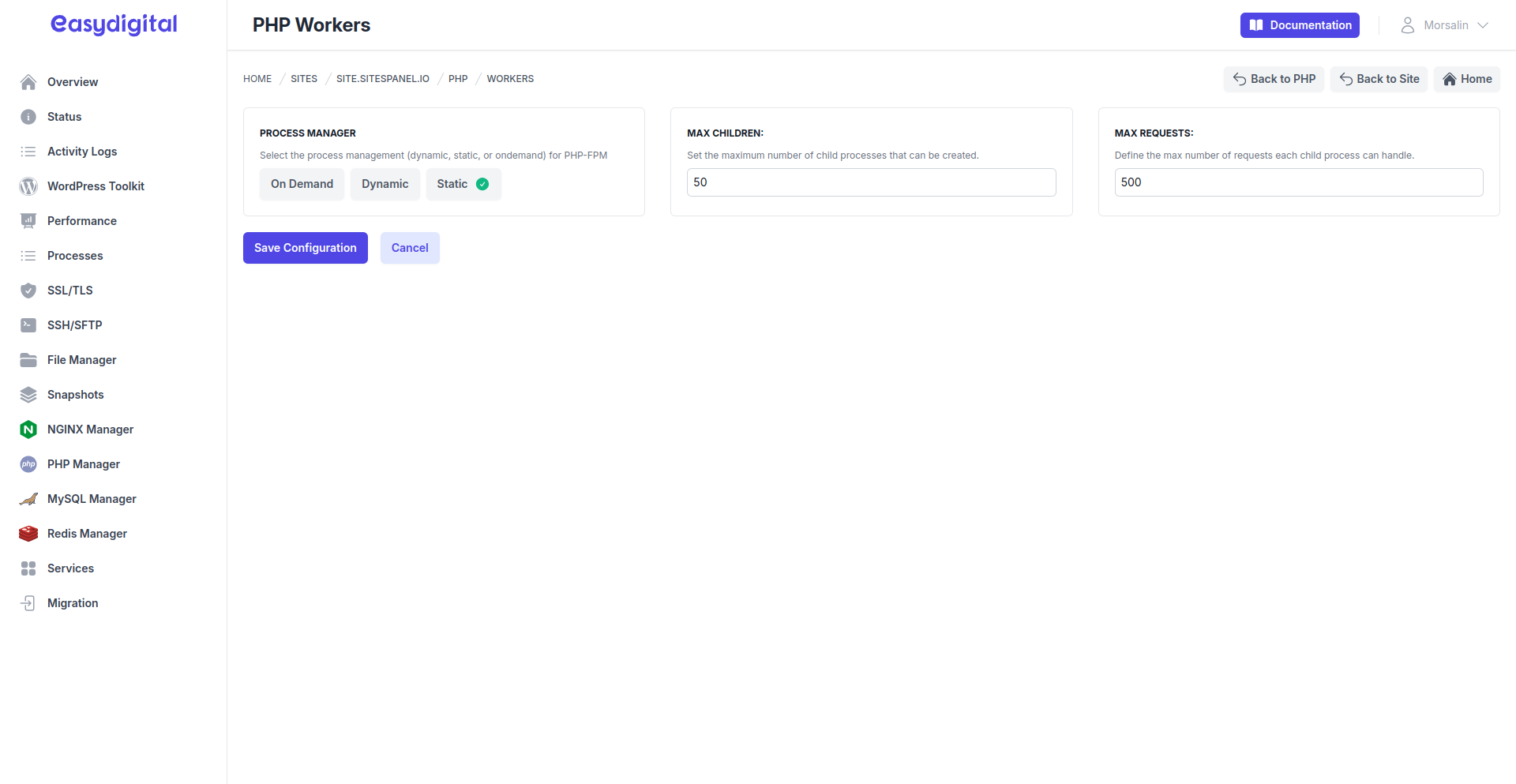The image size is (1516, 784).
Task: Click the Snapshots layers icon
Action: pos(28,395)
